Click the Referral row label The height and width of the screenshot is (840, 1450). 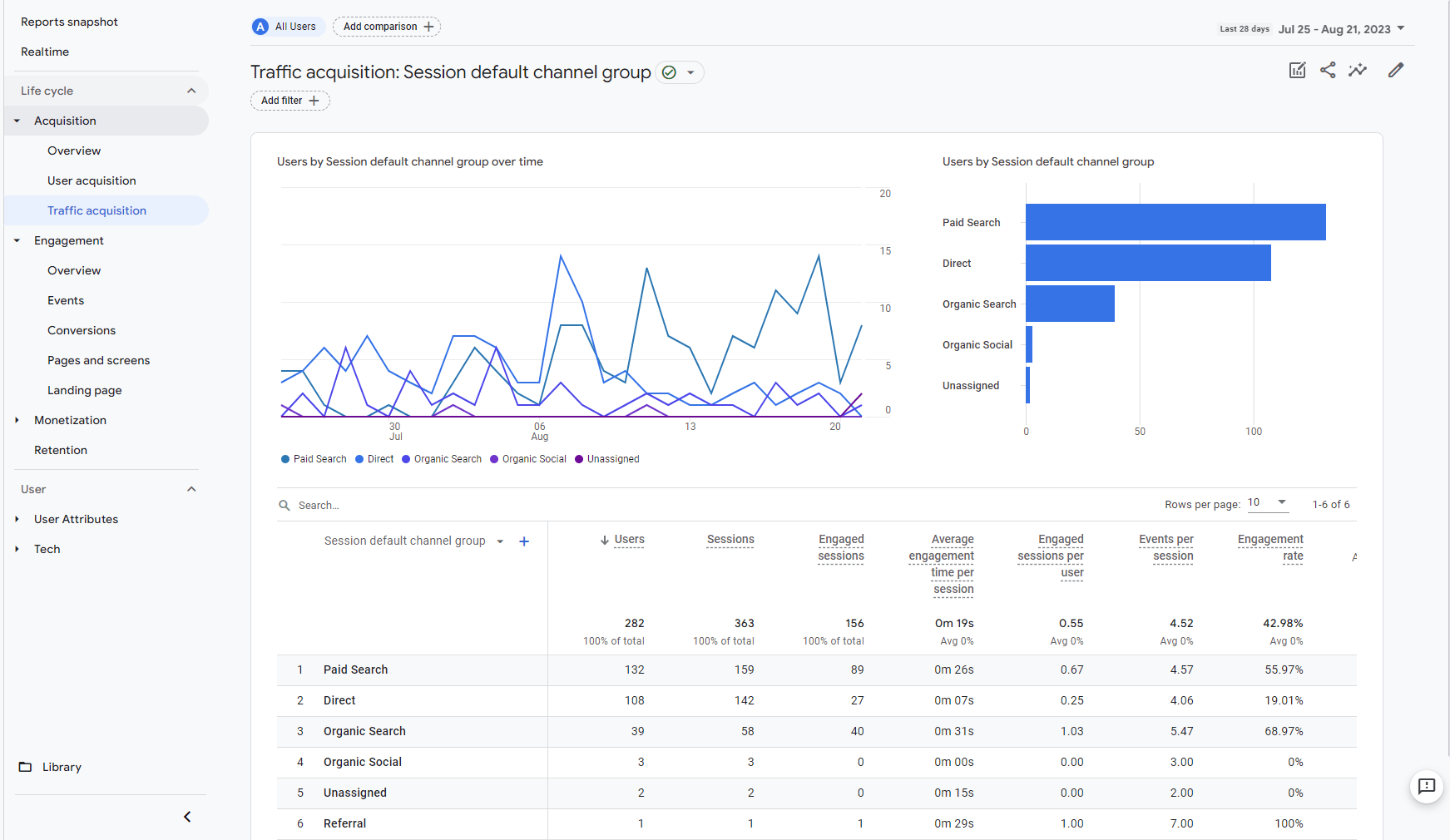pyautogui.click(x=344, y=823)
